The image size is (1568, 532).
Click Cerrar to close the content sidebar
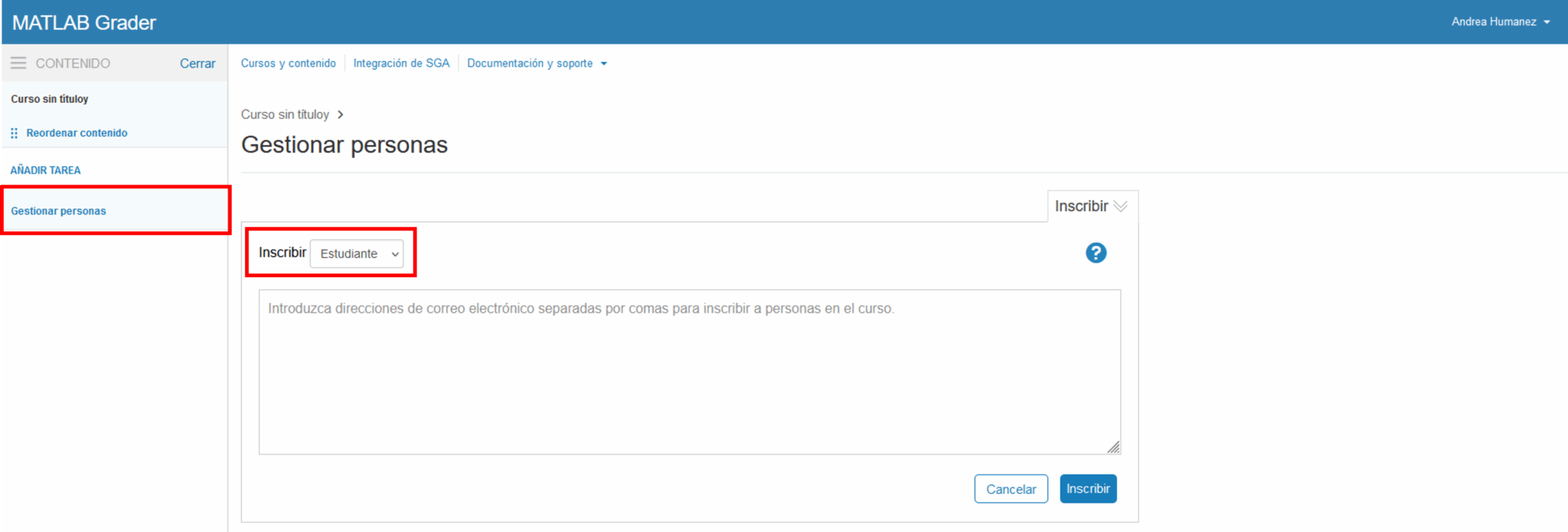click(x=198, y=64)
